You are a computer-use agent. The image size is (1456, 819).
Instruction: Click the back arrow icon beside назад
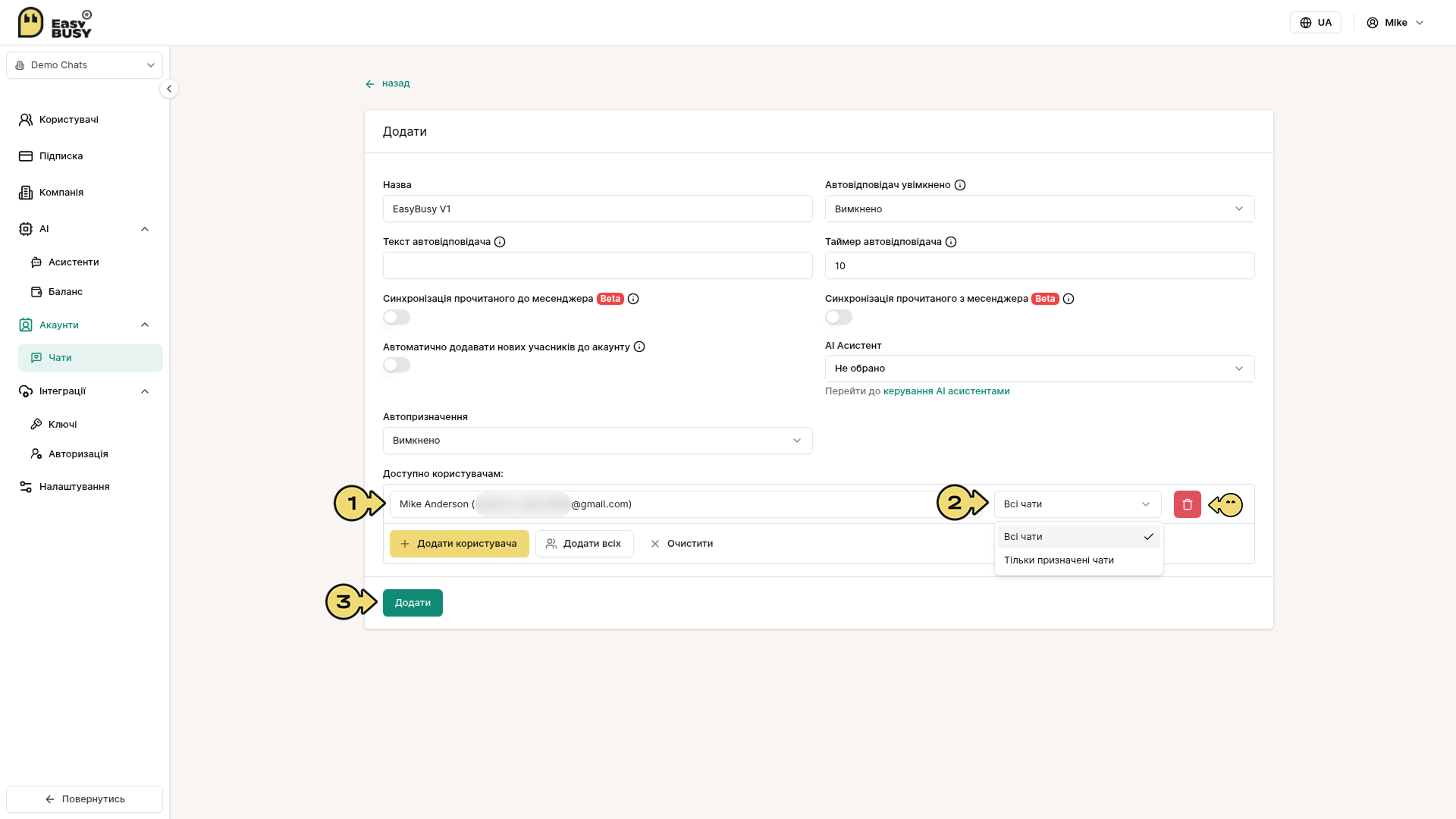[370, 84]
